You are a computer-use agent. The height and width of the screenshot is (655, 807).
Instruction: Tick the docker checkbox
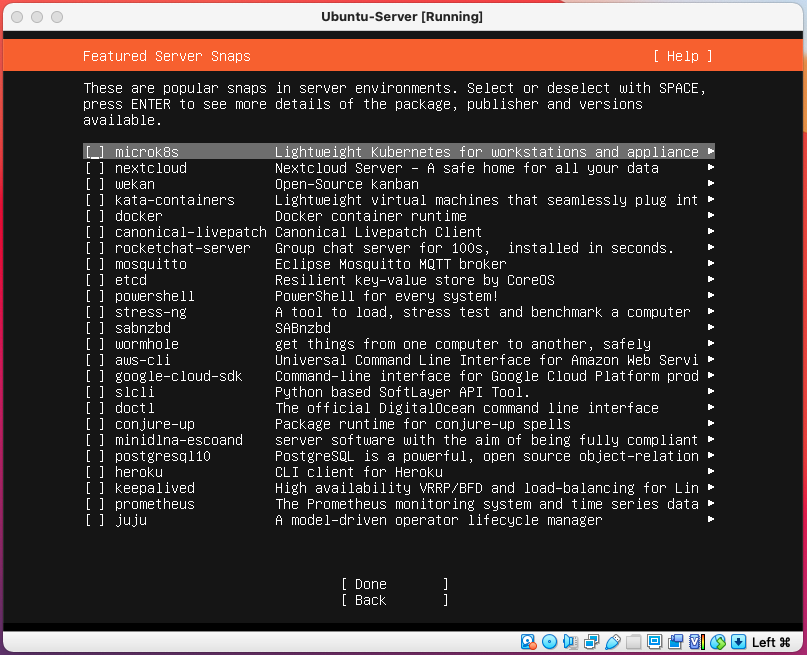point(95,216)
